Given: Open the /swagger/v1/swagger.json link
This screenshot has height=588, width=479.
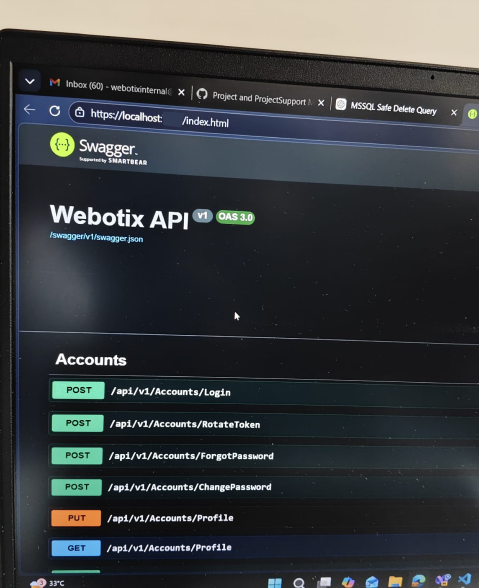Looking at the screenshot, I should point(96,237).
